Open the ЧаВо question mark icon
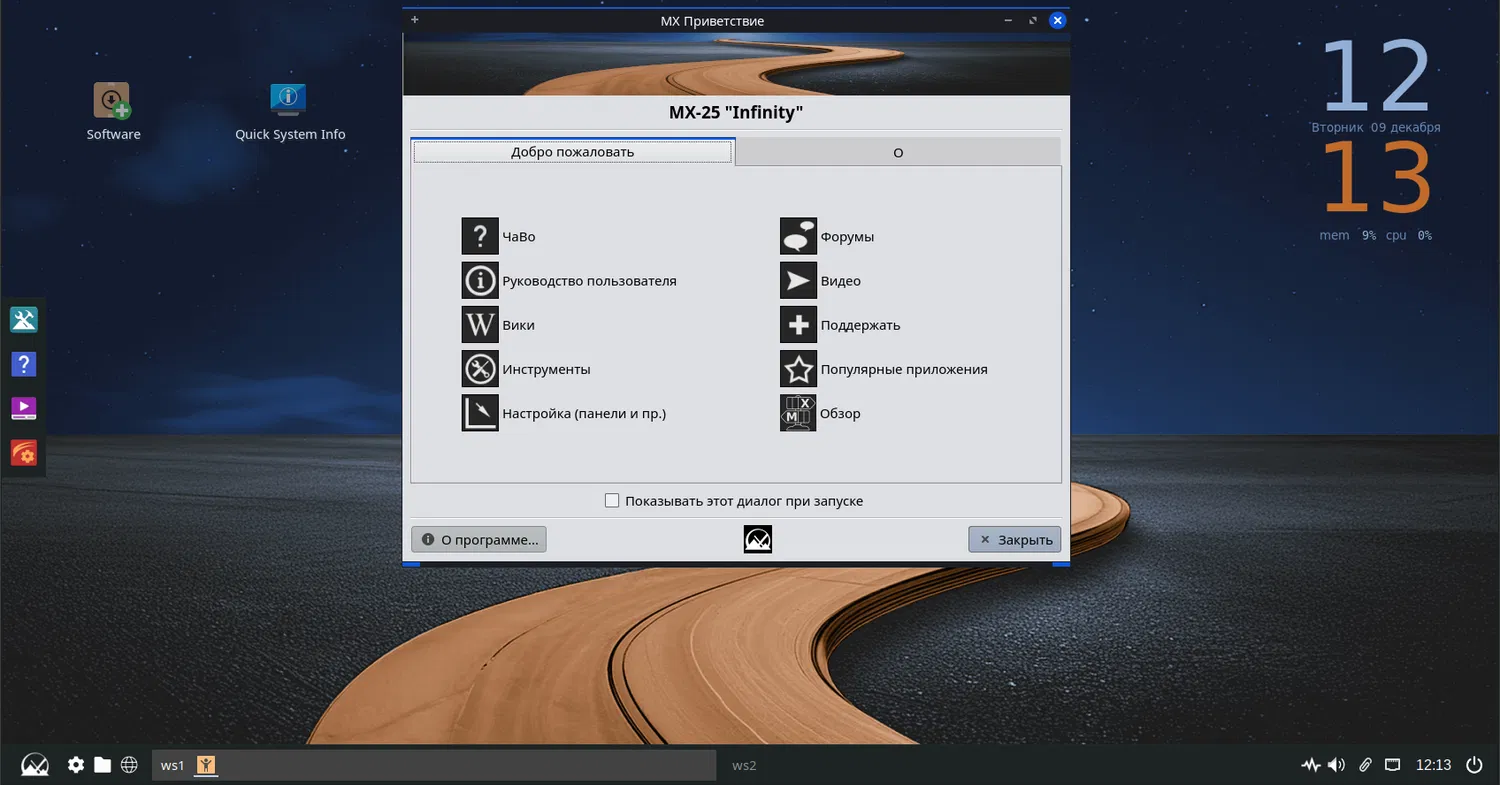The height and width of the screenshot is (785, 1500). 480,237
